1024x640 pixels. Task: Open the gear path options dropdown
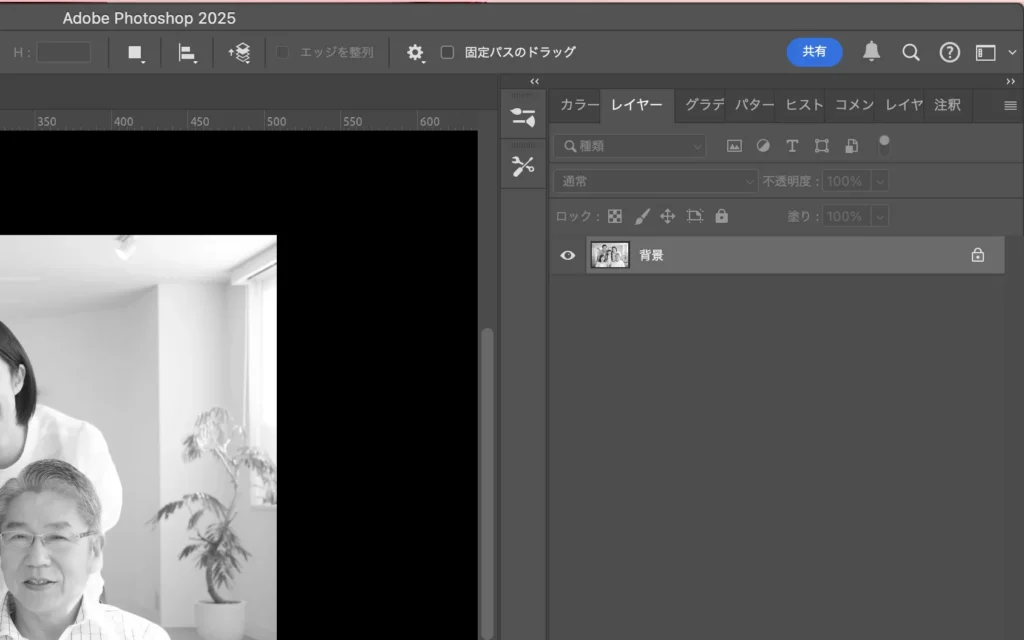pyautogui.click(x=415, y=52)
